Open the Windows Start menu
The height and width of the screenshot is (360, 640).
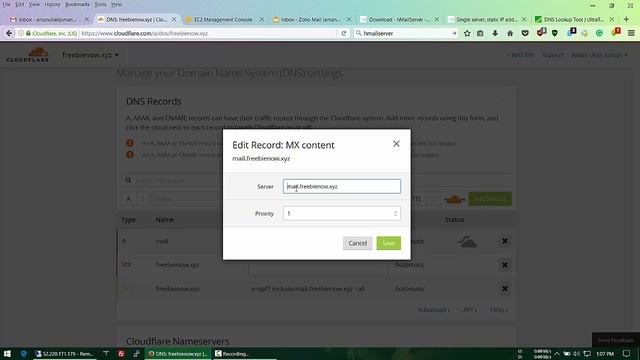[x=7, y=353]
